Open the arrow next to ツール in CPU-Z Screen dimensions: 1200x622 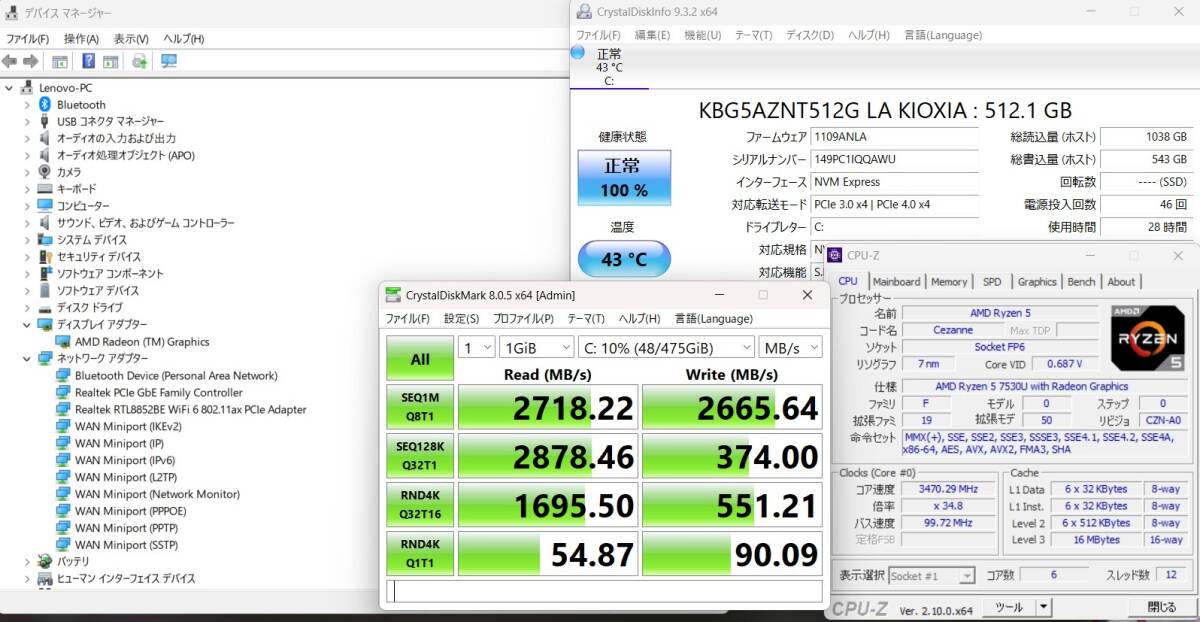[x=1043, y=607]
